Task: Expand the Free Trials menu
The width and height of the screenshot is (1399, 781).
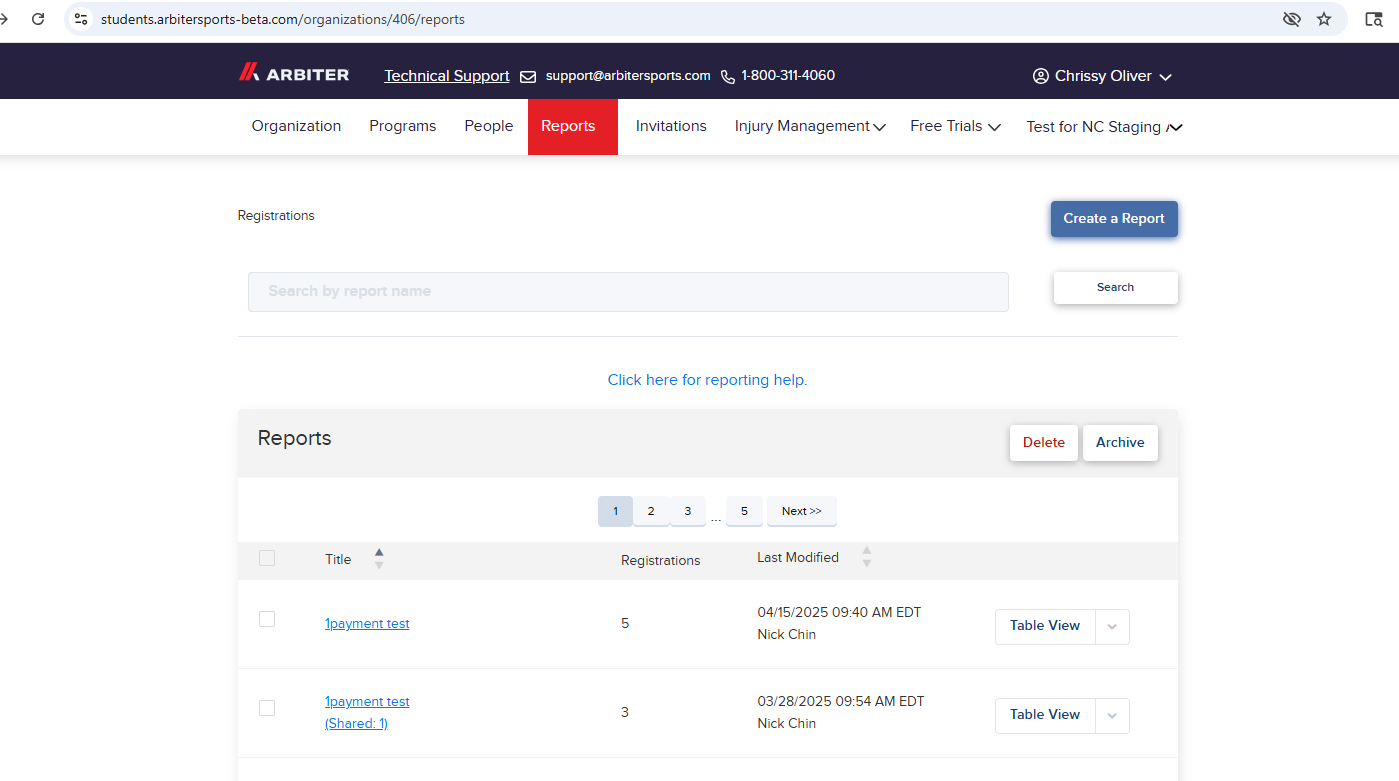Action: pyautogui.click(x=994, y=127)
